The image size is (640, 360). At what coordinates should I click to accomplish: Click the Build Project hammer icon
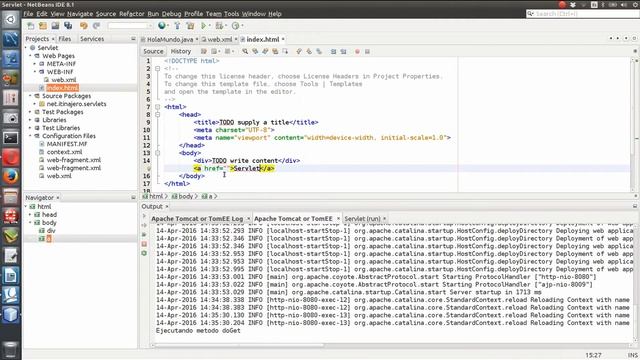177,26
